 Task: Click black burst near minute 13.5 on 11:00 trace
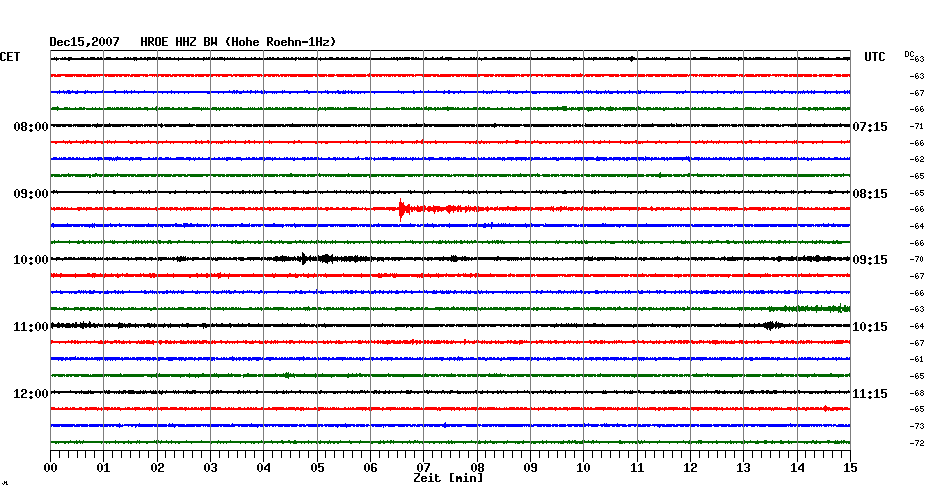[x=771, y=325]
